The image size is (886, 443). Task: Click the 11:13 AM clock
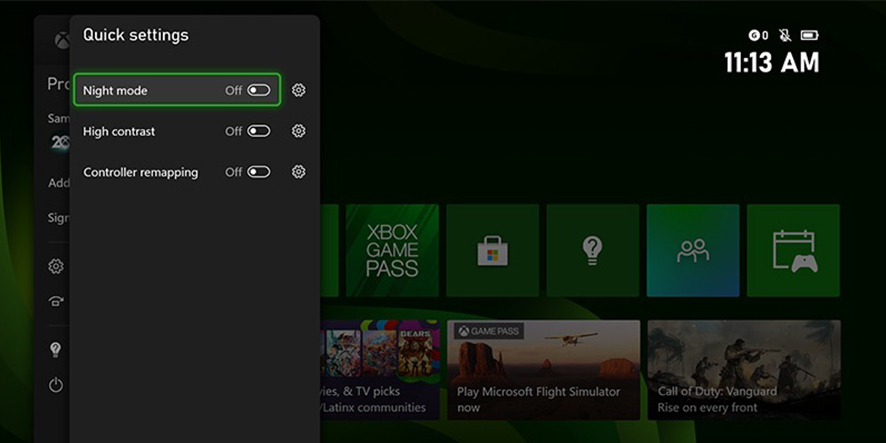(x=772, y=63)
